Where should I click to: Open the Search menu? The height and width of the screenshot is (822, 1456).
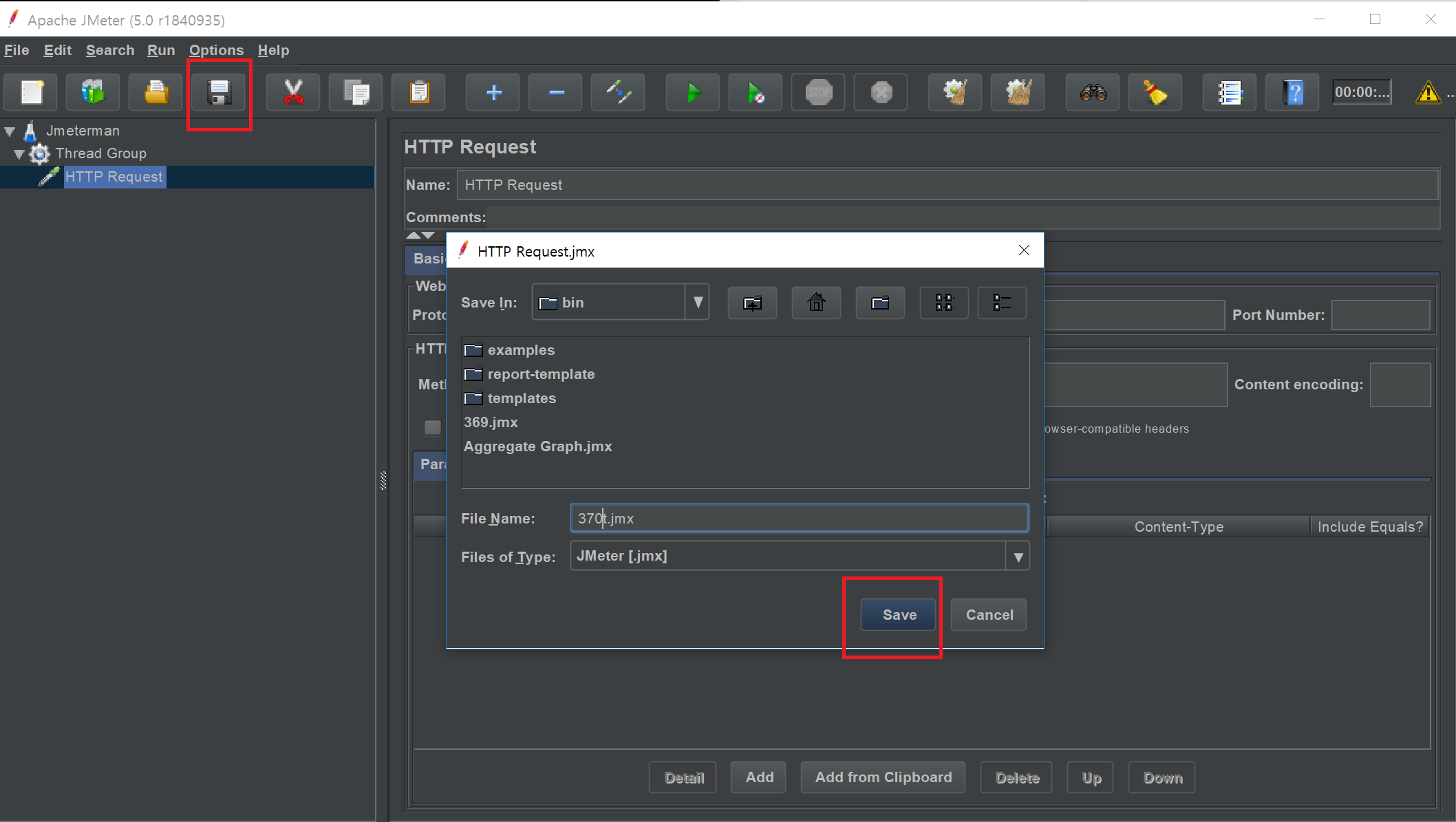tap(110, 50)
